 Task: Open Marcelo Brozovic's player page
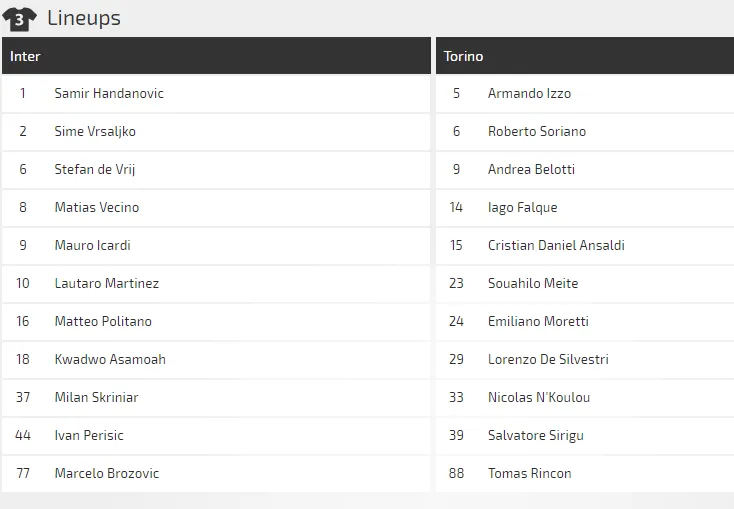tap(106, 473)
